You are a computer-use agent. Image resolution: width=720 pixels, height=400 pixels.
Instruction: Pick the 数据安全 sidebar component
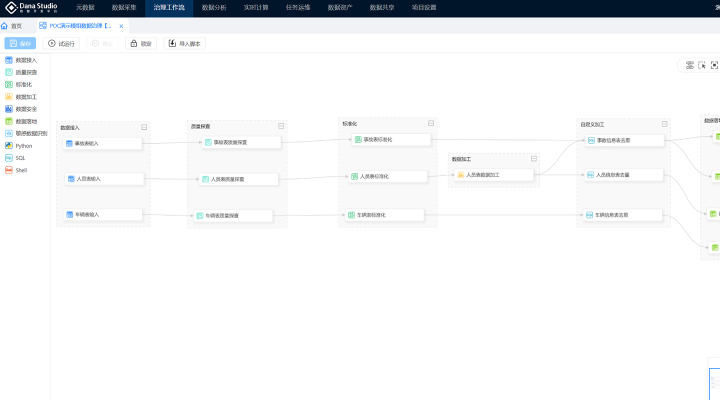click(25, 109)
